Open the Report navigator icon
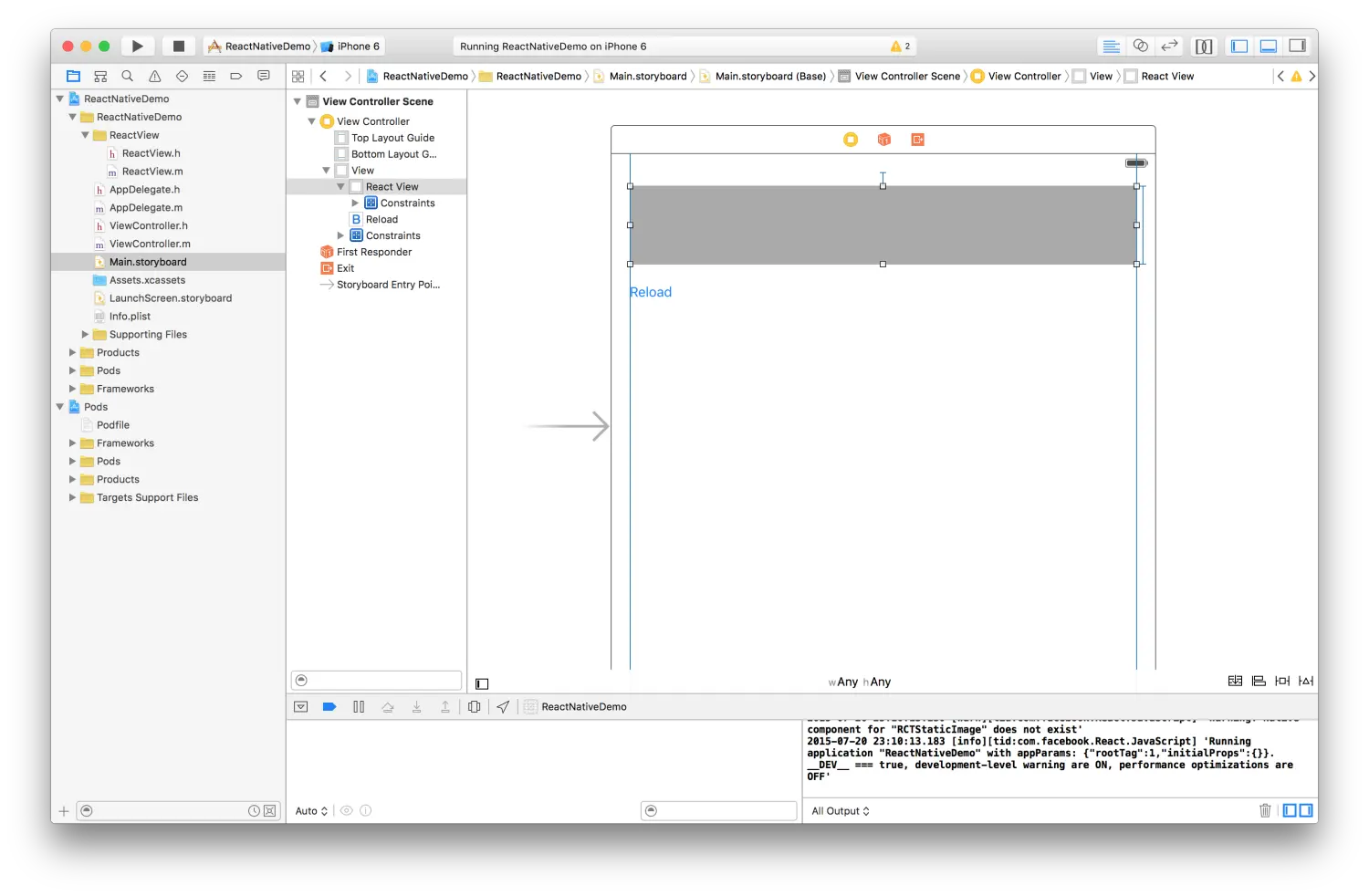Viewport: 1369px width, 896px height. (264, 77)
